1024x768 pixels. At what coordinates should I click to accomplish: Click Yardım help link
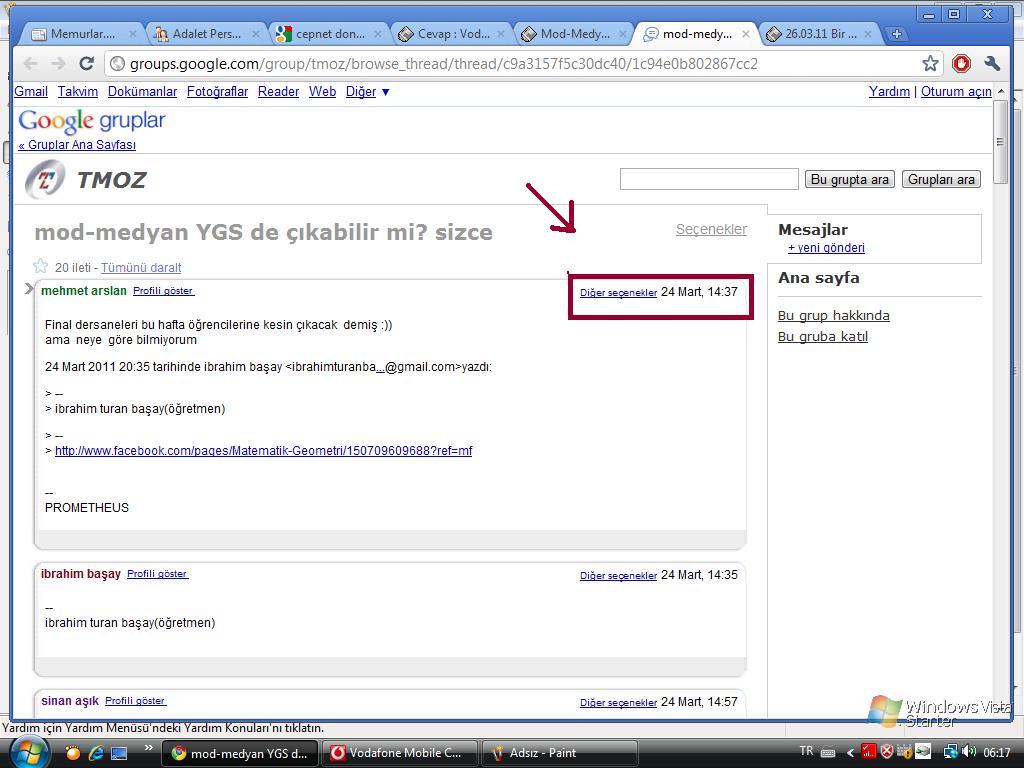tap(889, 91)
